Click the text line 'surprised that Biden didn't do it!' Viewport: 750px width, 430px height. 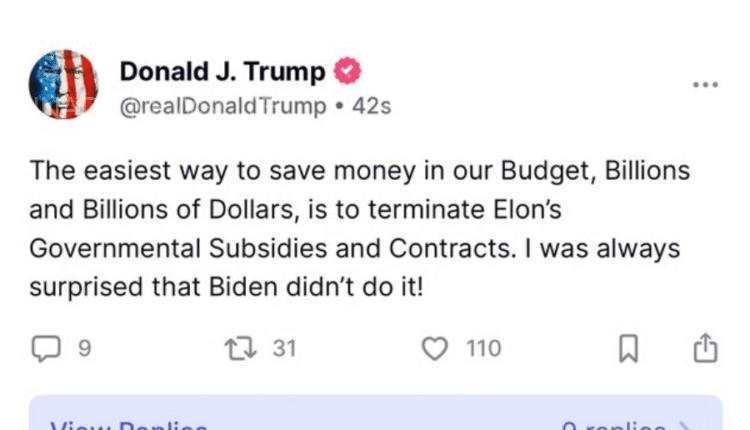228,287
